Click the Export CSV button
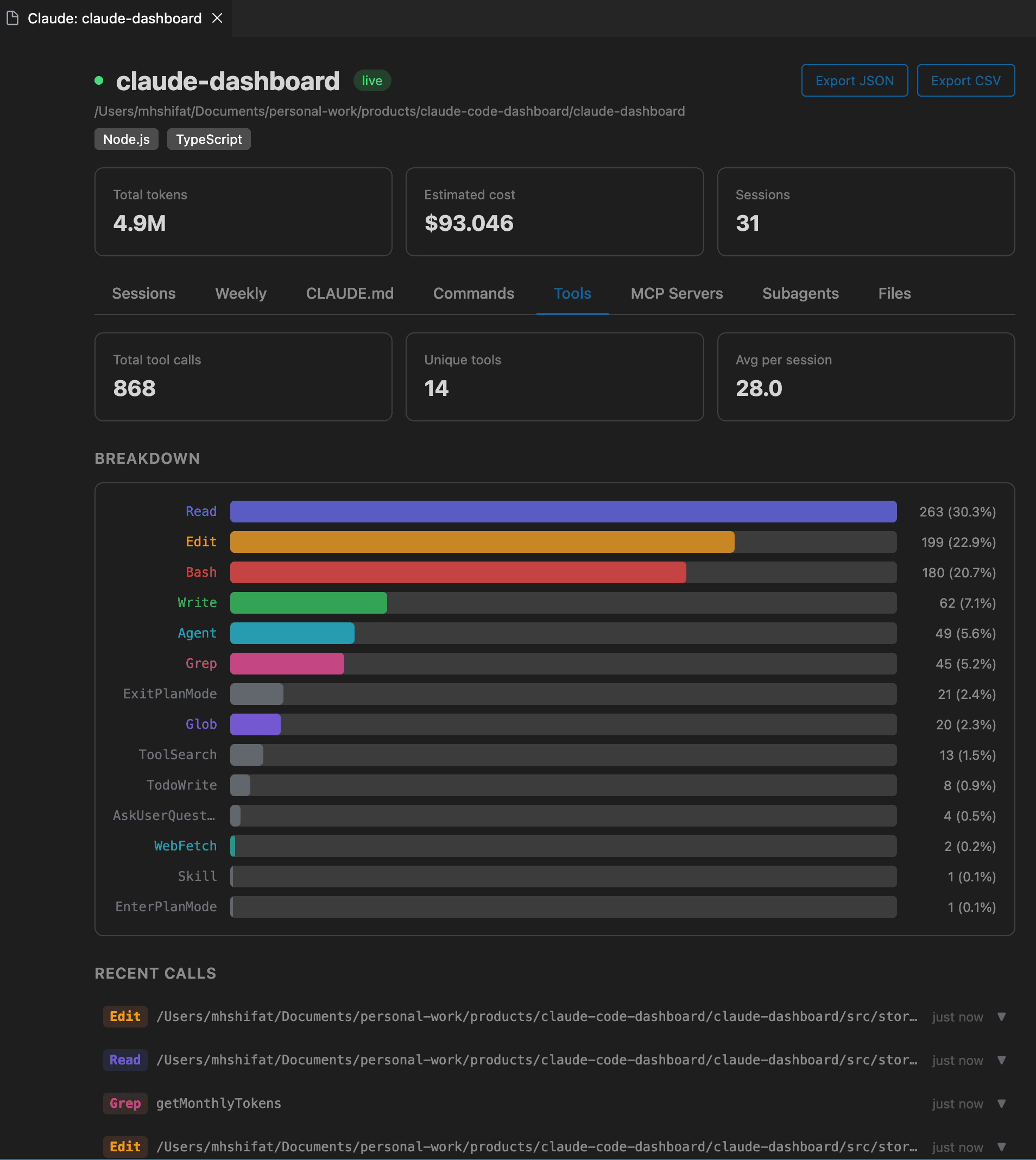Viewport: 1036px width, 1160px height. click(x=965, y=80)
